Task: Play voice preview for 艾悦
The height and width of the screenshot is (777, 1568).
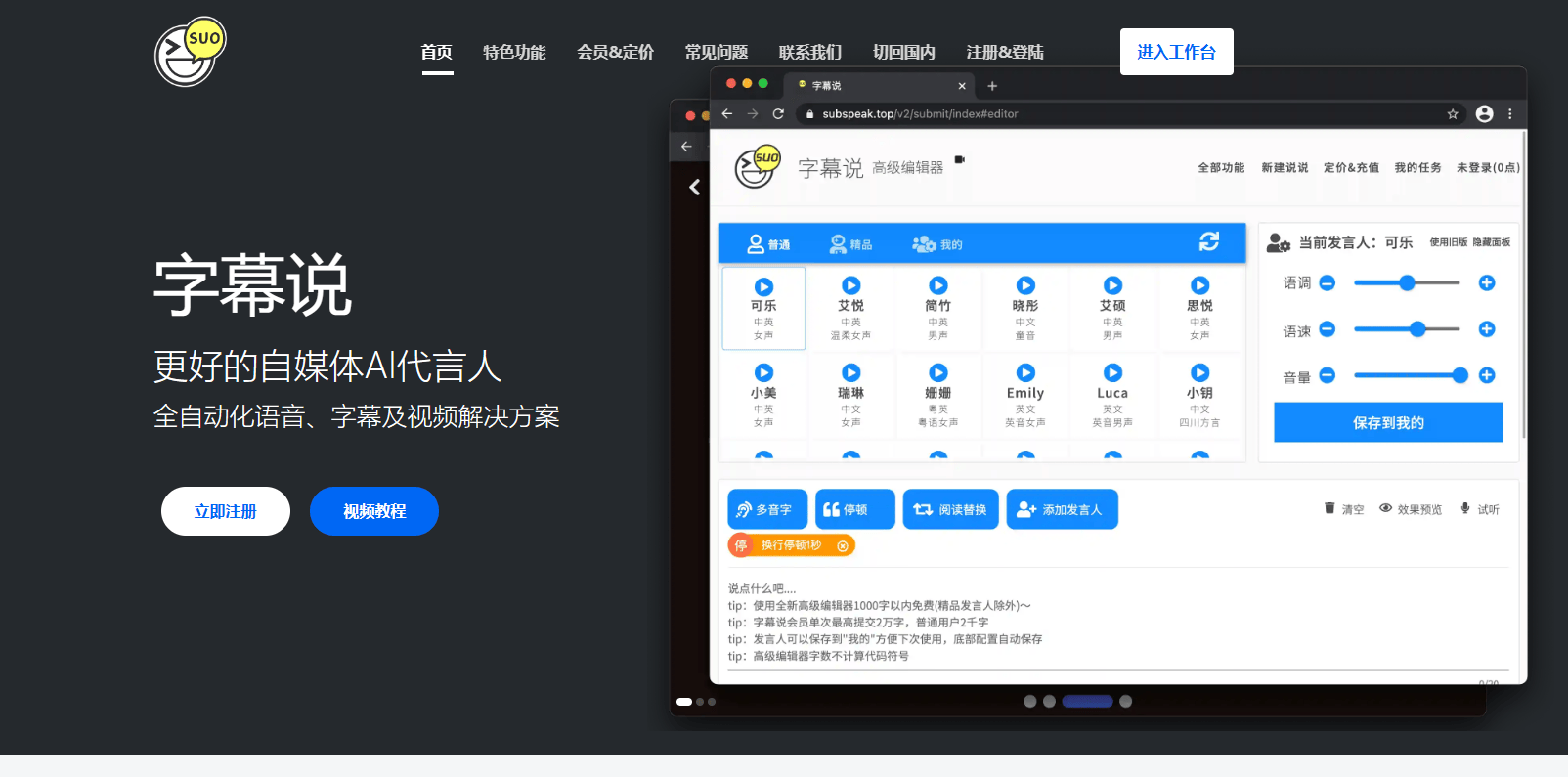Action: click(x=851, y=285)
